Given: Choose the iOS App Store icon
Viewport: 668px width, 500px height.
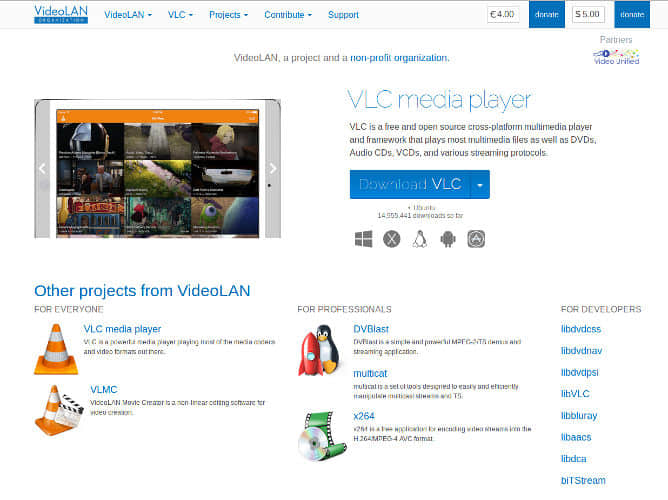Looking at the screenshot, I should (476, 239).
